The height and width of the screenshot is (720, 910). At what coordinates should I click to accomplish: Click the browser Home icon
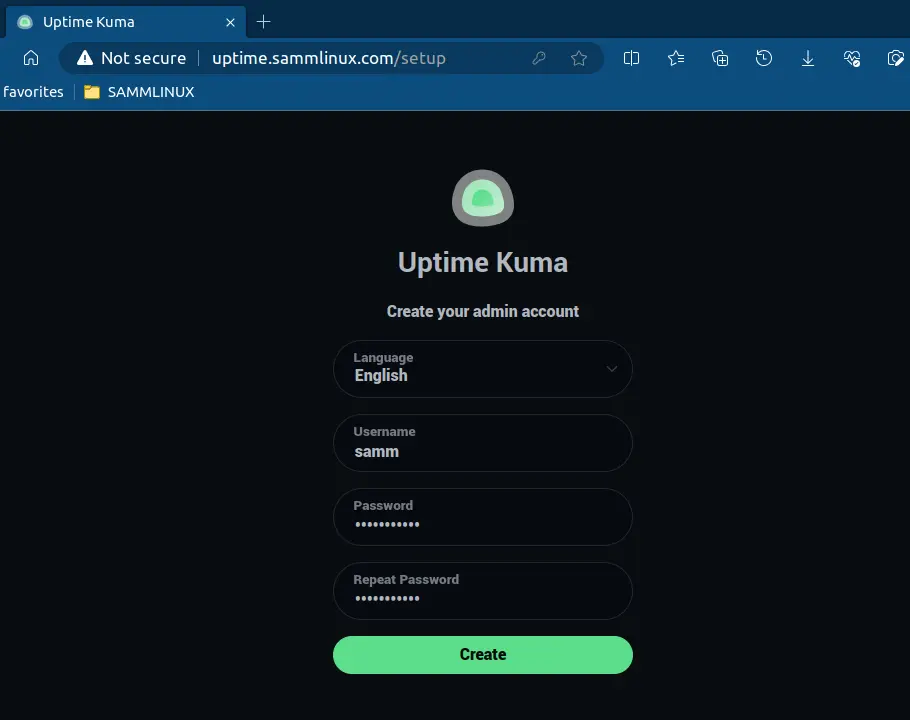point(31,58)
